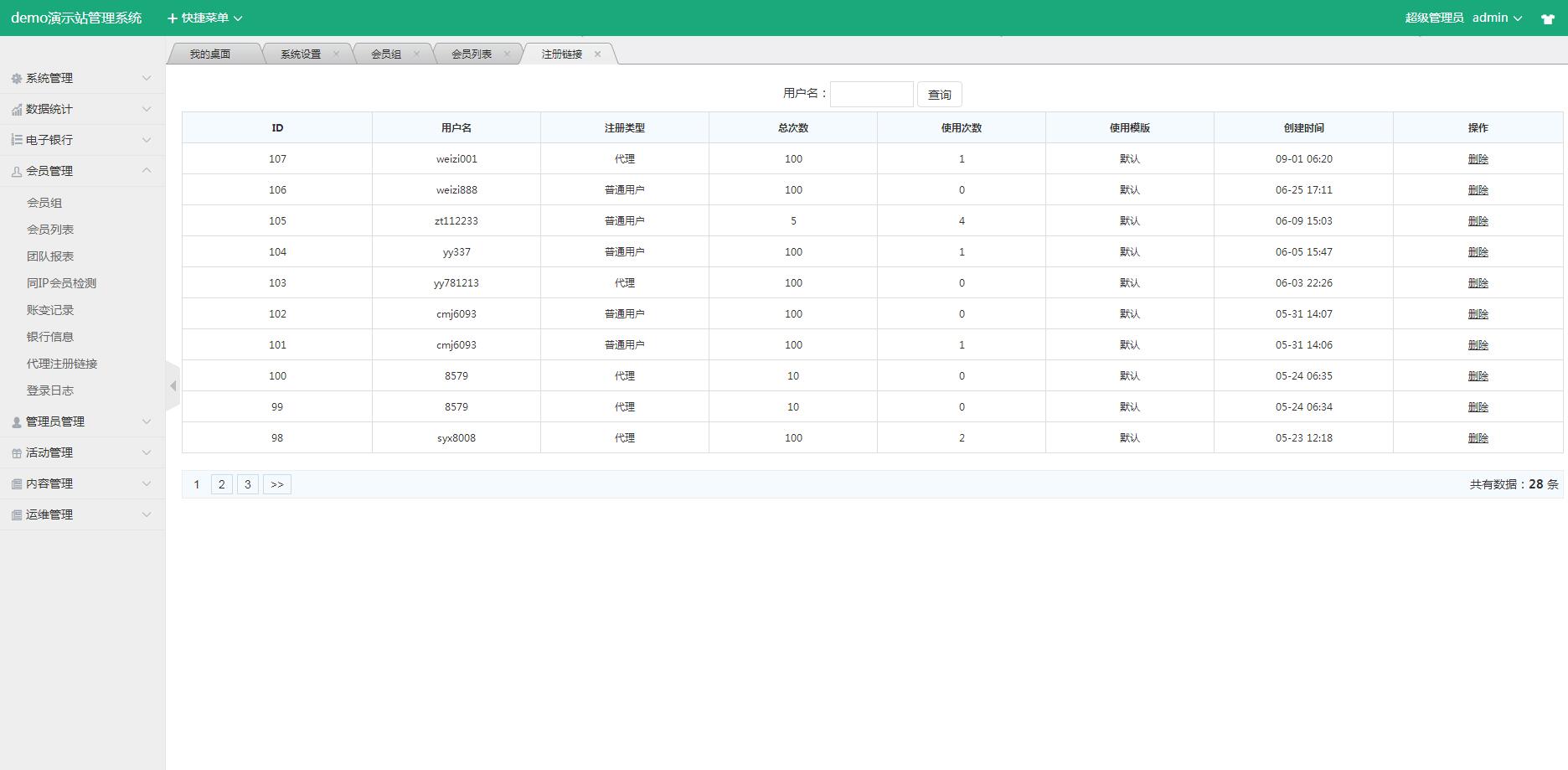The height and width of the screenshot is (770, 1568).
Task: Click the admin icon beside 管理员管理
Action: [x=17, y=422]
